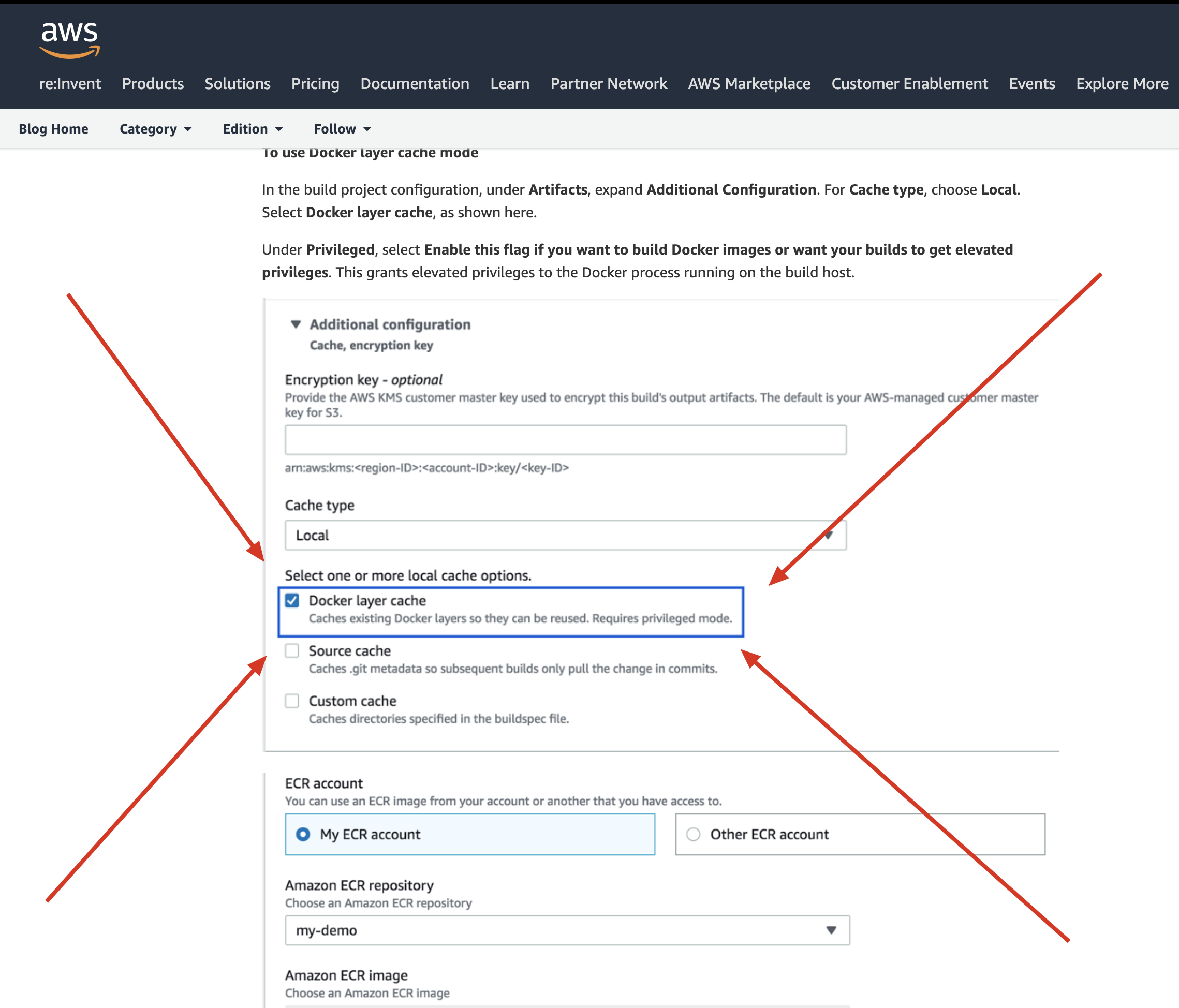Image resolution: width=1179 pixels, height=1008 pixels.
Task: Open the Products menu
Action: click(153, 84)
